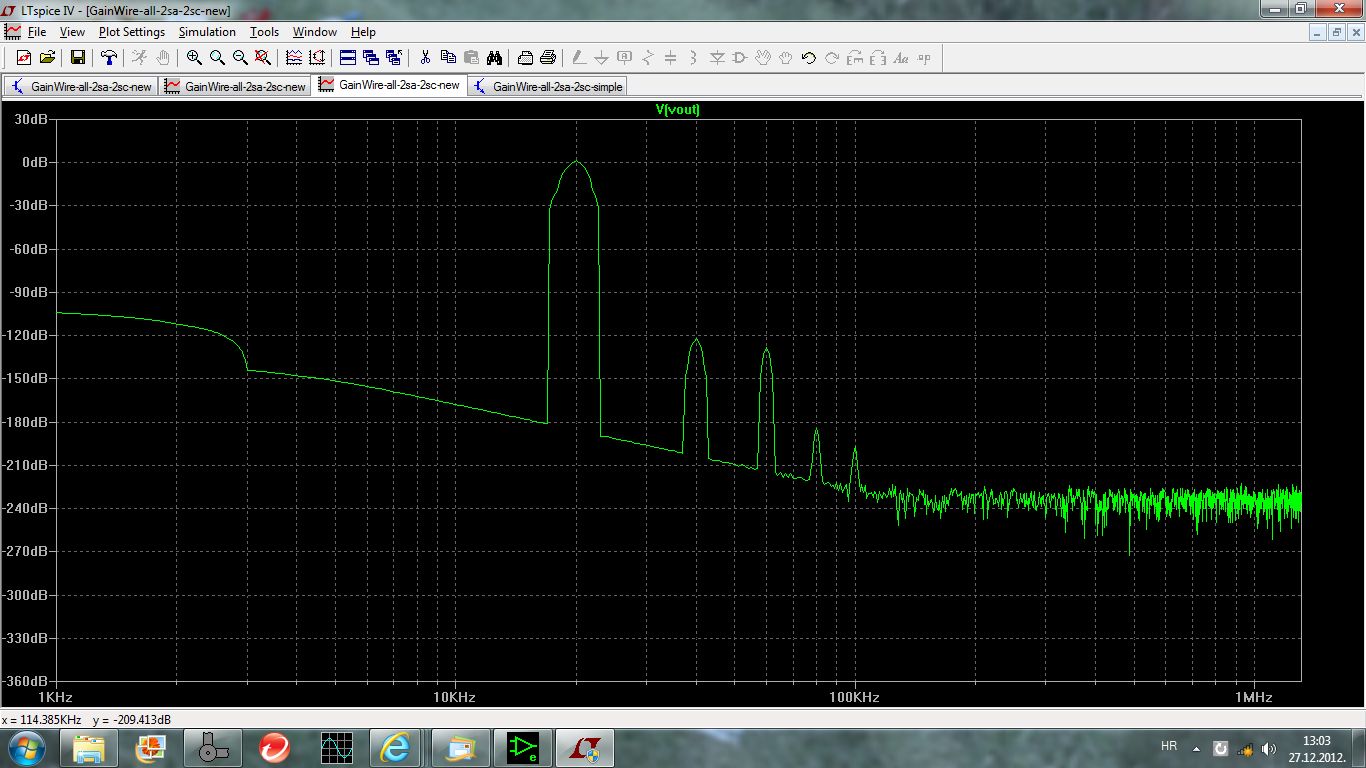
Task: Select the Zoom Out magnifier tool
Action: click(x=240, y=58)
